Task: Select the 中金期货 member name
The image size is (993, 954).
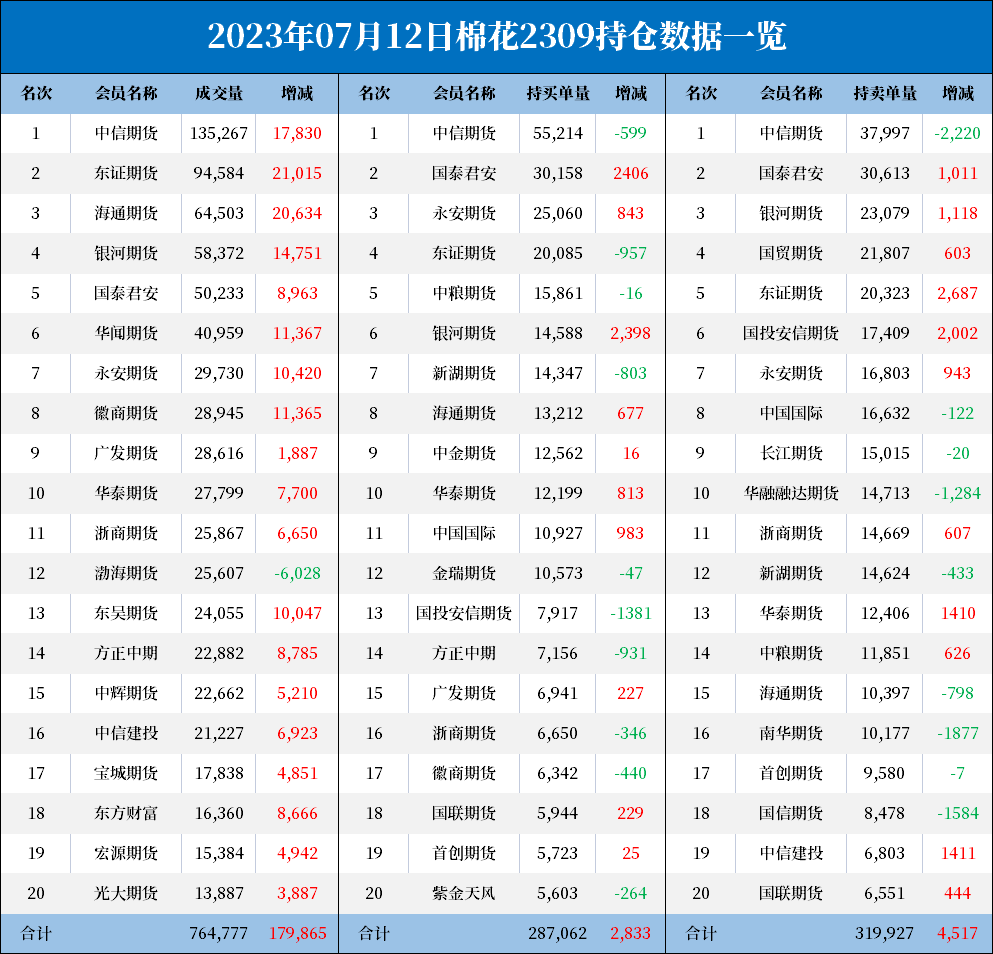Action: point(464,453)
